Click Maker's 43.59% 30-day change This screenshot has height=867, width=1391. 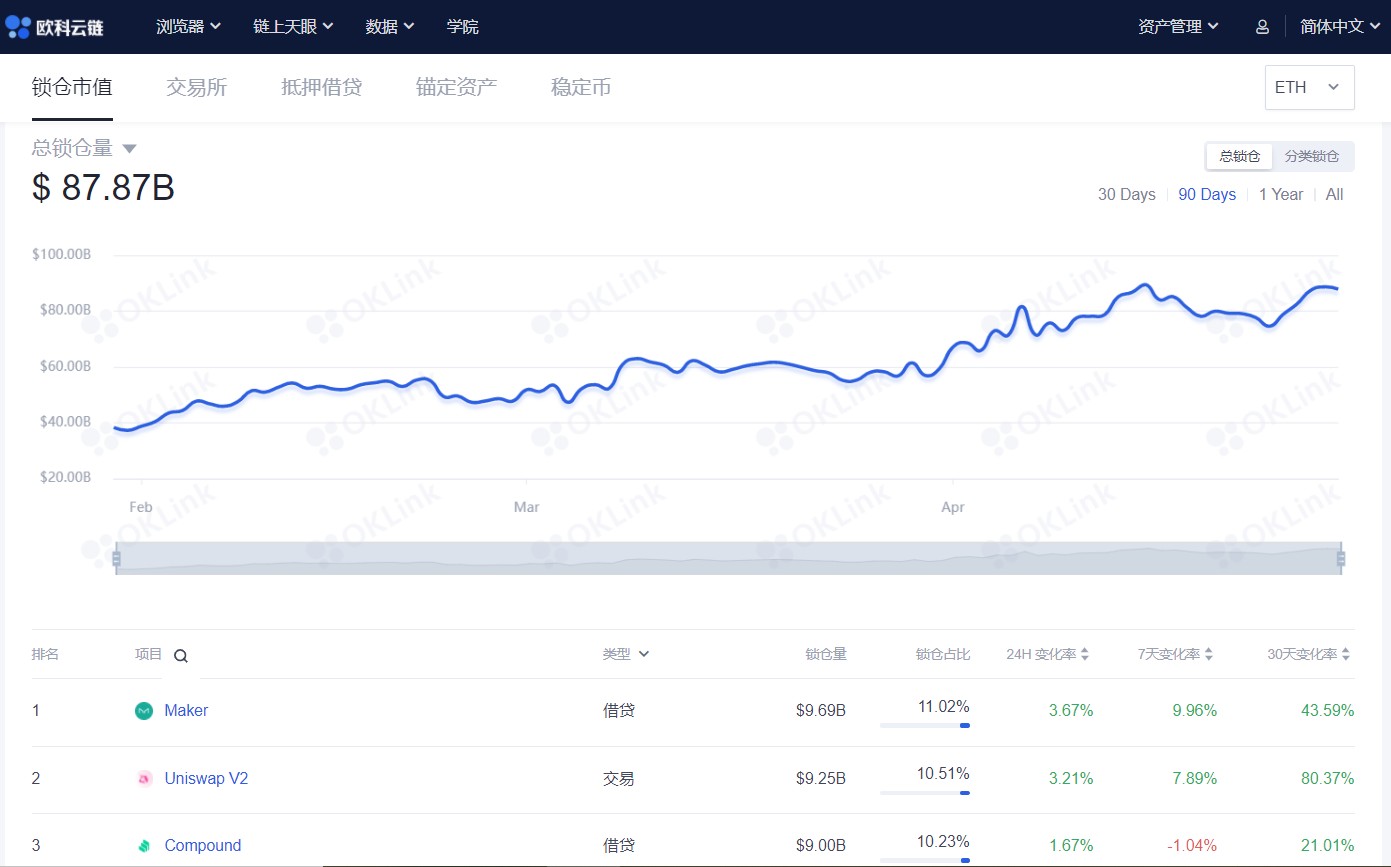(x=1327, y=711)
